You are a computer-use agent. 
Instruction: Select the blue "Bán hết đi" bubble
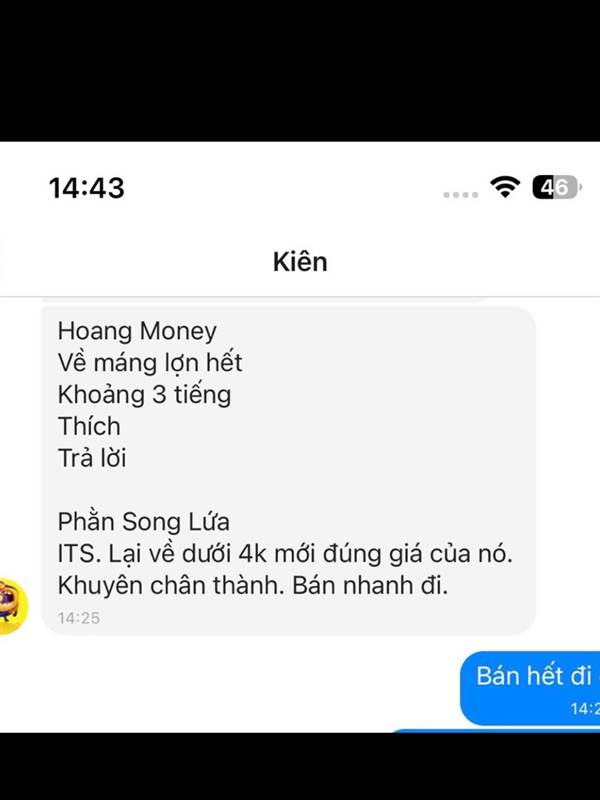tap(530, 688)
